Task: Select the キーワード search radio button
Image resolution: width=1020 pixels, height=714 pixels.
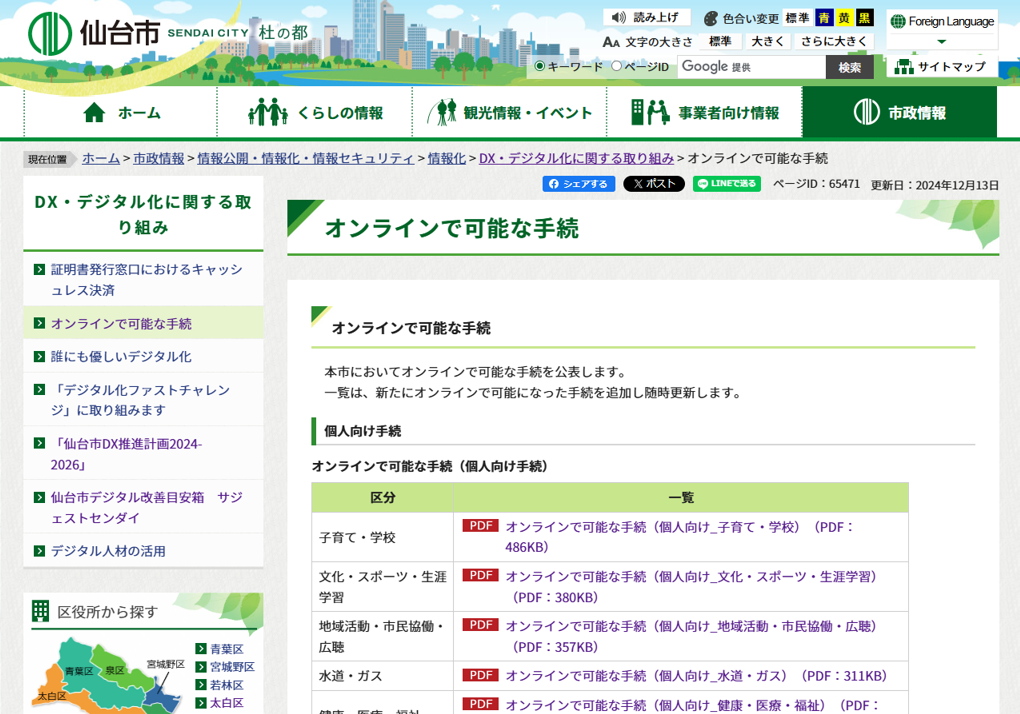Action: pos(540,67)
